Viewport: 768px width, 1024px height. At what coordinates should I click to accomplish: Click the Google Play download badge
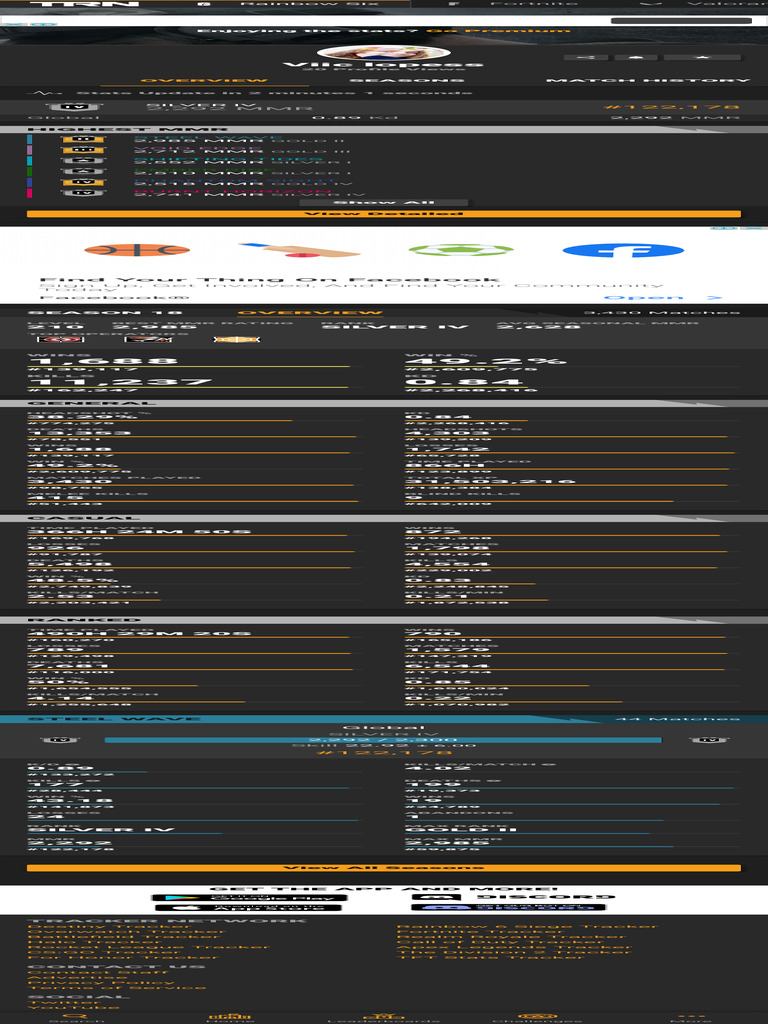pyautogui.click(x=249, y=898)
